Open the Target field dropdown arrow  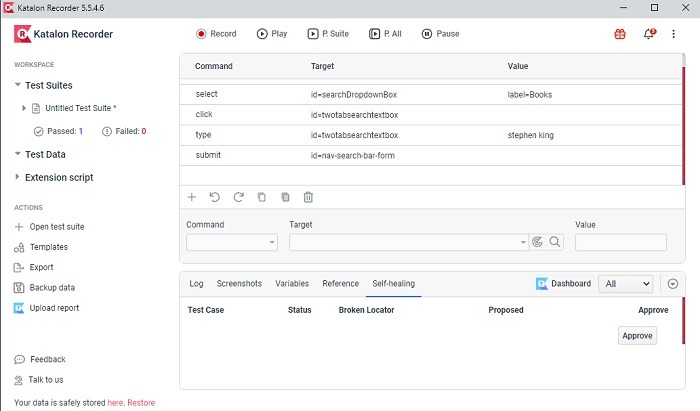click(x=523, y=242)
